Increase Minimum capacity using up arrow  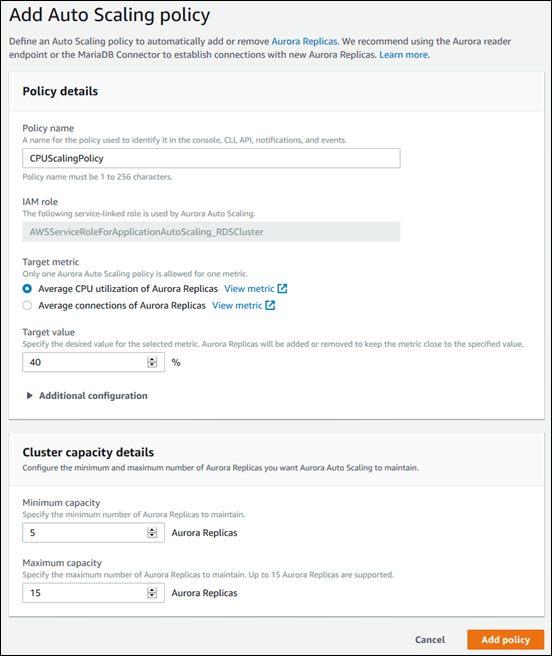tap(152, 530)
